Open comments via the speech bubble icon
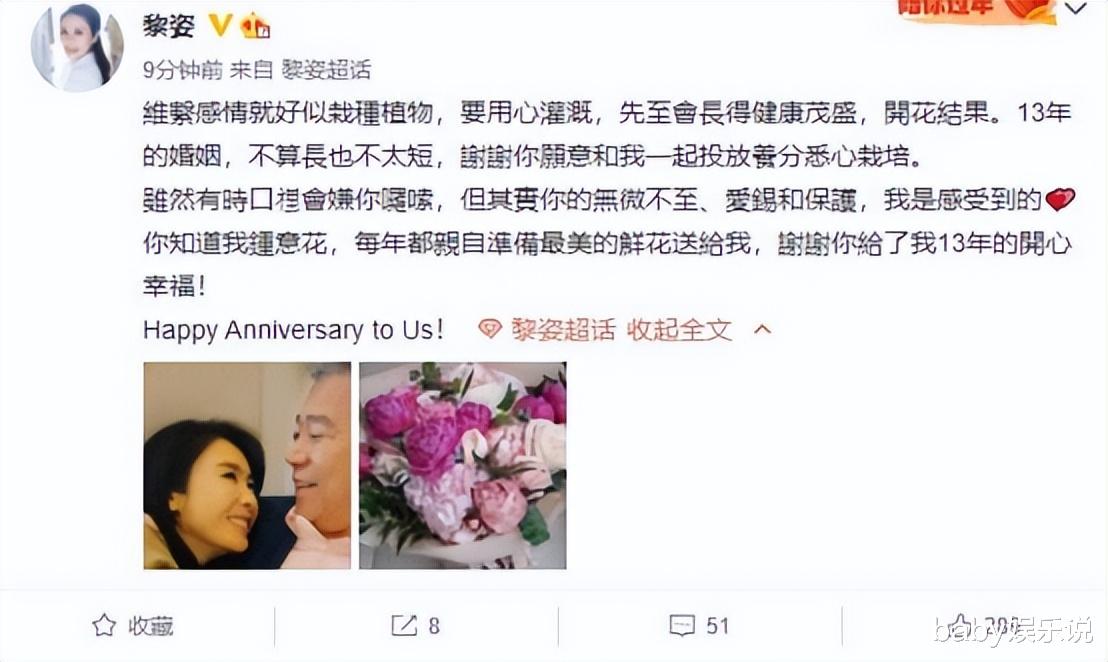1108x662 pixels. [x=682, y=625]
